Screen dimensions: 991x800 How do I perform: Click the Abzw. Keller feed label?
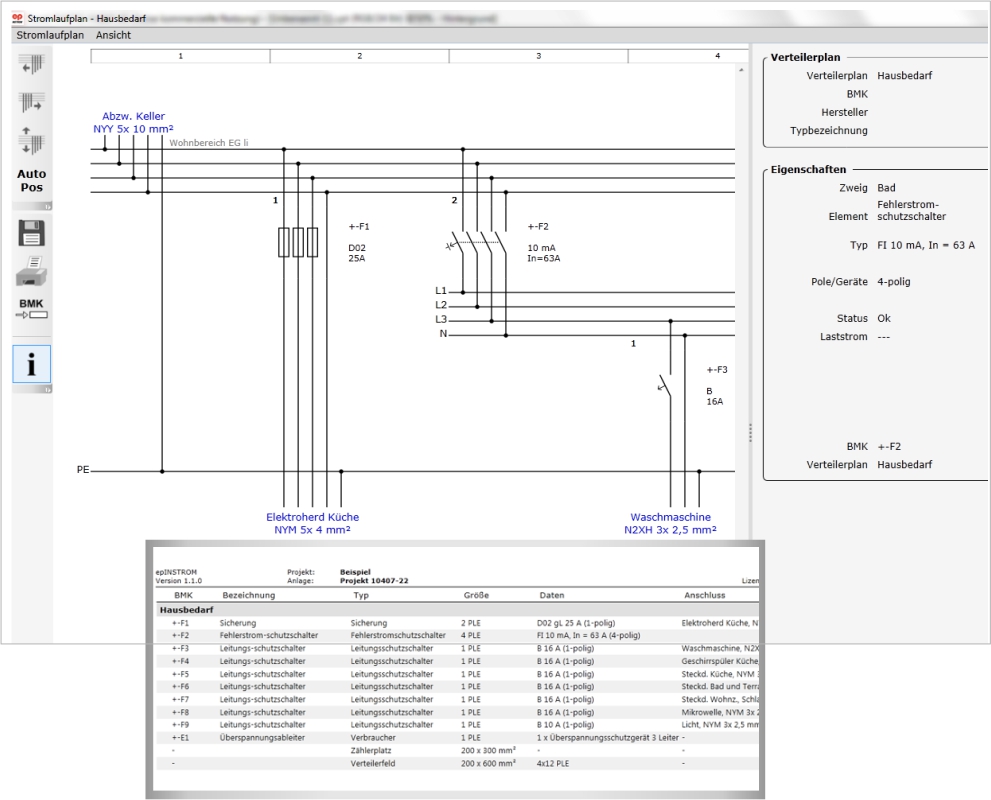click(x=133, y=123)
